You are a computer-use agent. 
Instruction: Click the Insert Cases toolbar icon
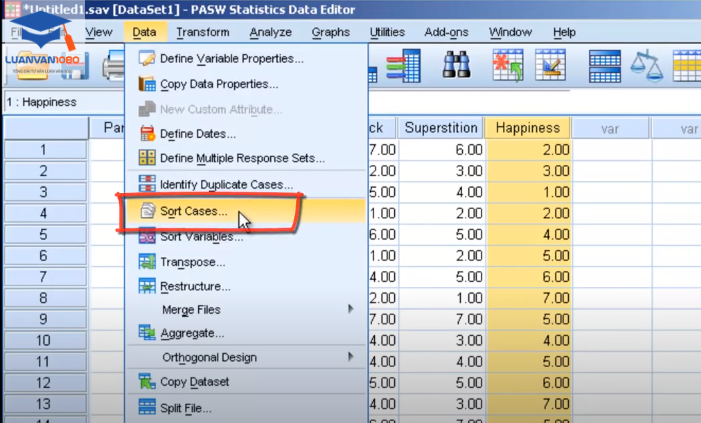[508, 66]
